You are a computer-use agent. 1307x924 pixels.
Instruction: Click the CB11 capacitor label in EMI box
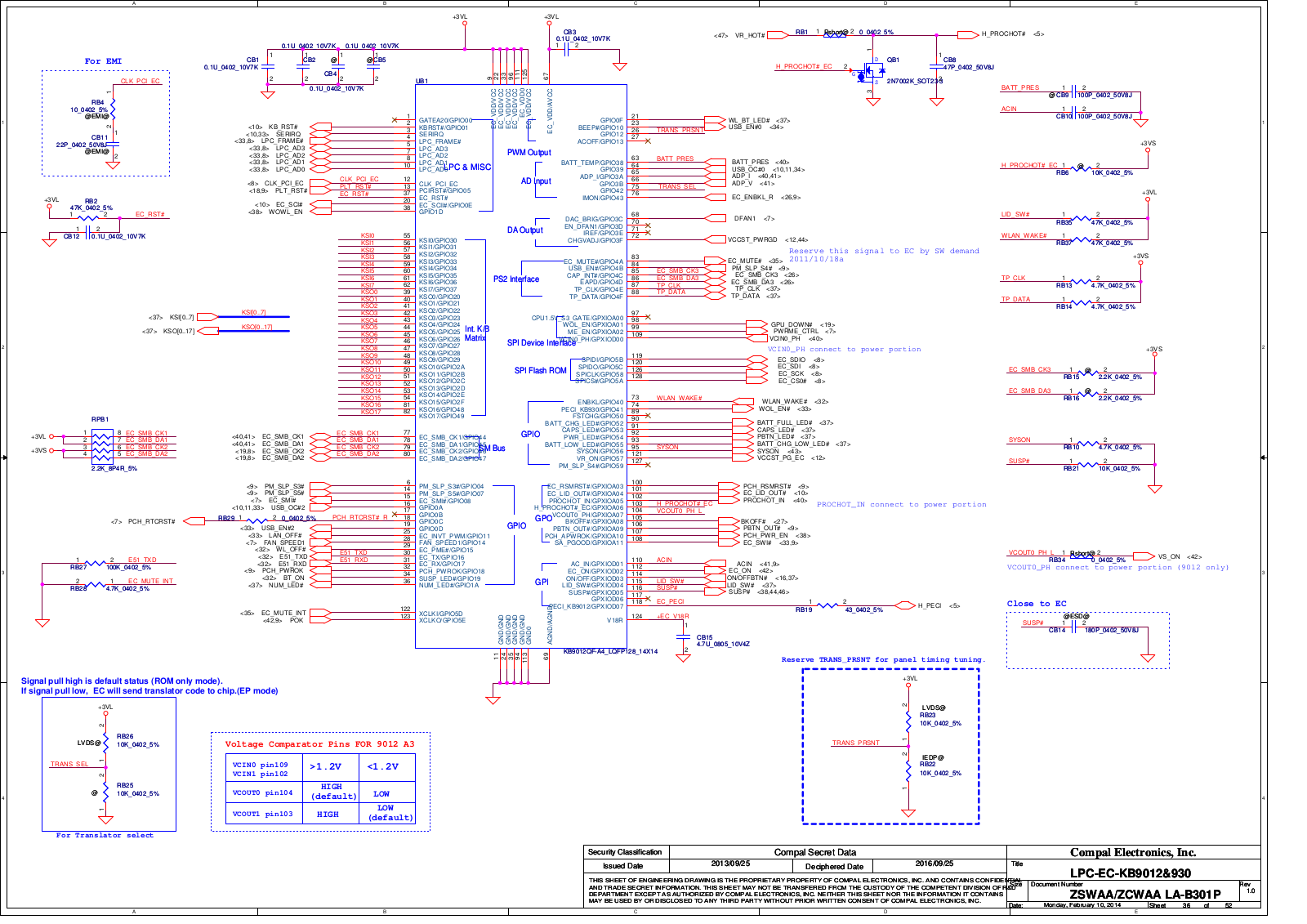click(99, 137)
